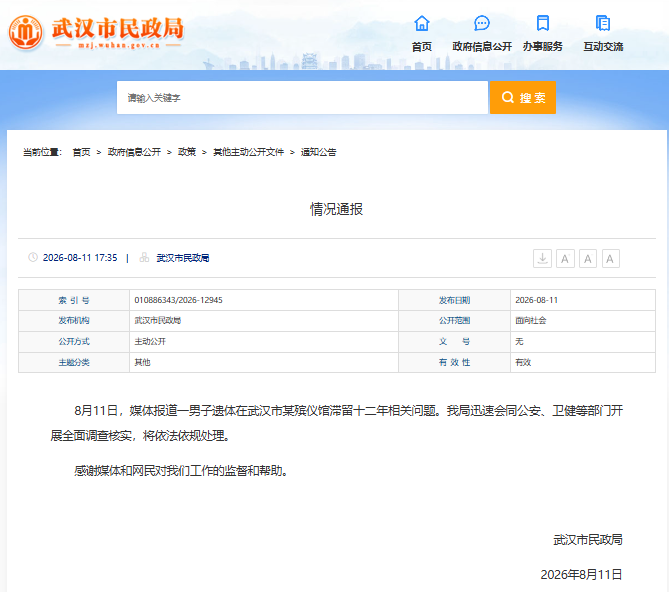This screenshot has height=592, width=669.
Task: Go to 政策 in the breadcrumb
Action: click(186, 152)
